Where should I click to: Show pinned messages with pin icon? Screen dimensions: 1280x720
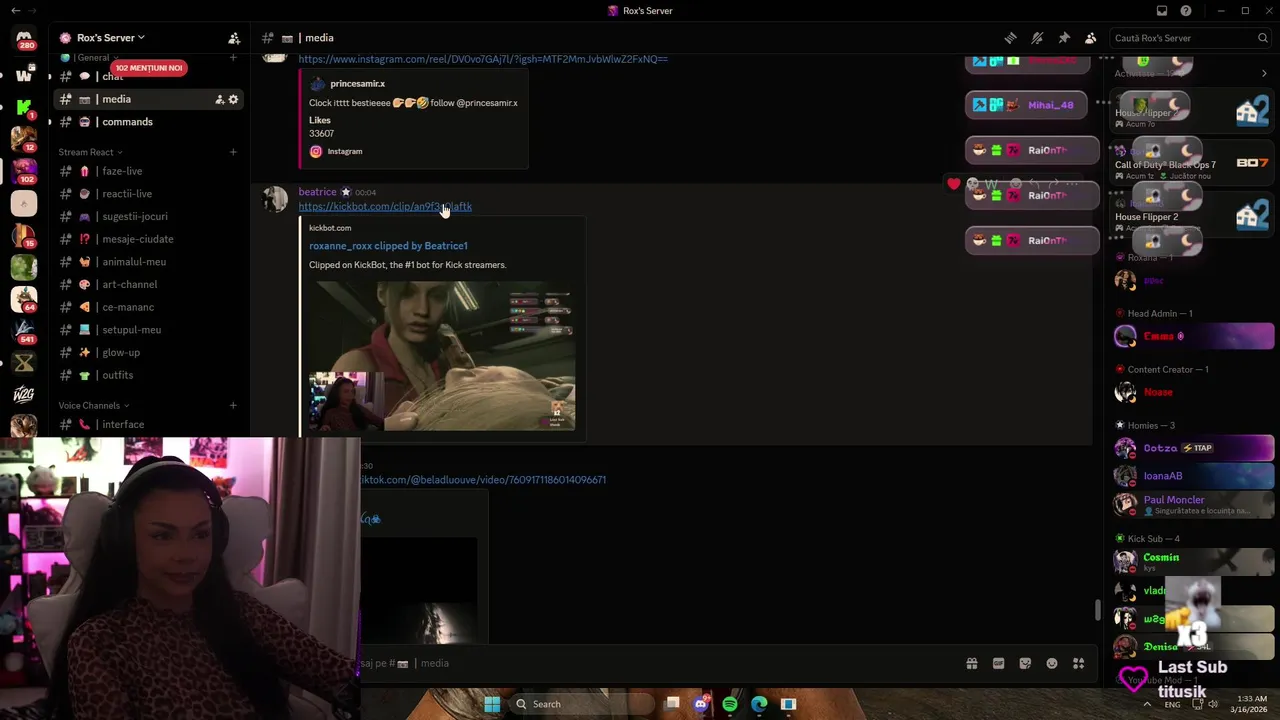(1064, 38)
